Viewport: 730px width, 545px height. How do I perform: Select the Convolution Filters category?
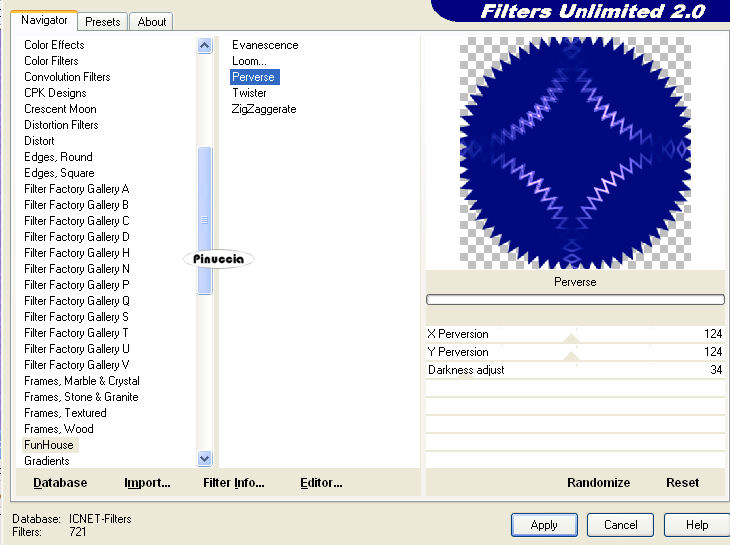[x=67, y=77]
